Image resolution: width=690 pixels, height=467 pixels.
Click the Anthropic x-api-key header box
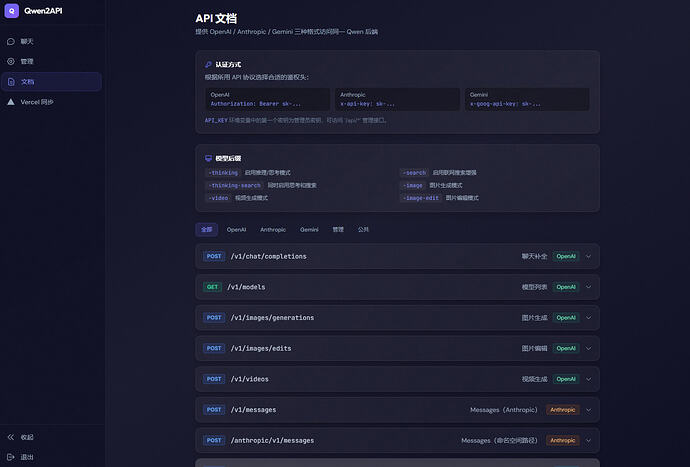pyautogui.click(x=397, y=99)
